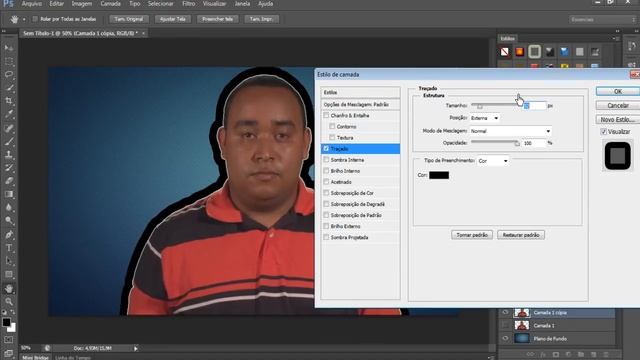This screenshot has width=640, height=360.
Task: Click OK in Estilo de camada dialog
Action: coord(618,91)
